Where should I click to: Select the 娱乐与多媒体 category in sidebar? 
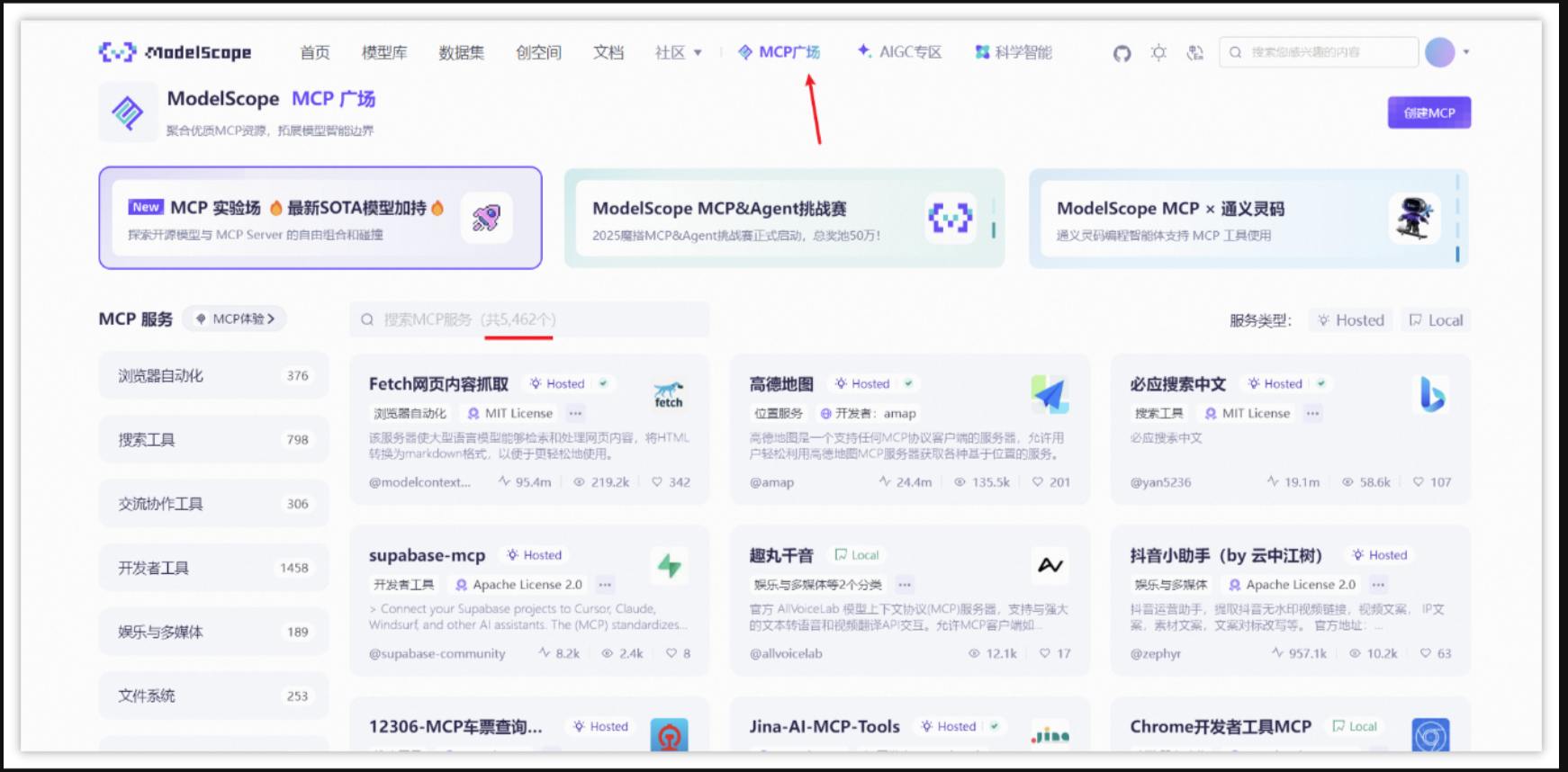coord(213,632)
